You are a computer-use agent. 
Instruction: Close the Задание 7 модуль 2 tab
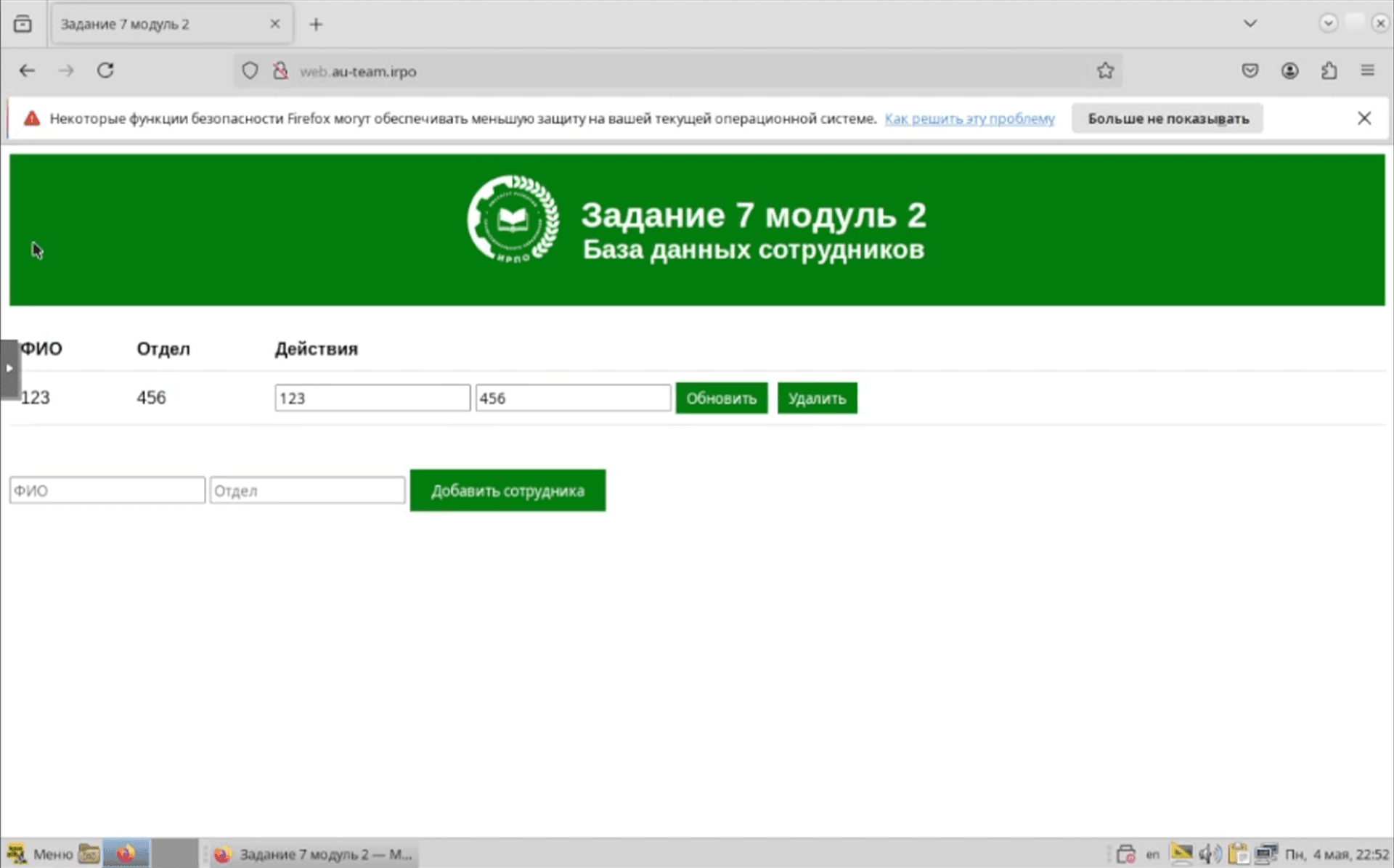click(275, 24)
